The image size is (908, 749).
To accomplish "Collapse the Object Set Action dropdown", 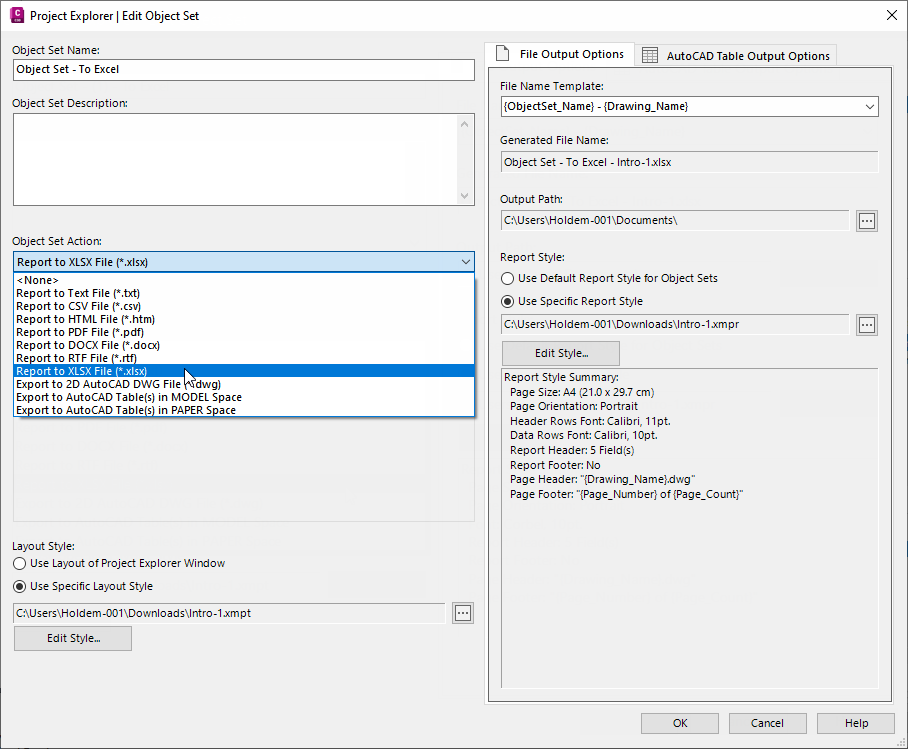I will pos(466,262).
